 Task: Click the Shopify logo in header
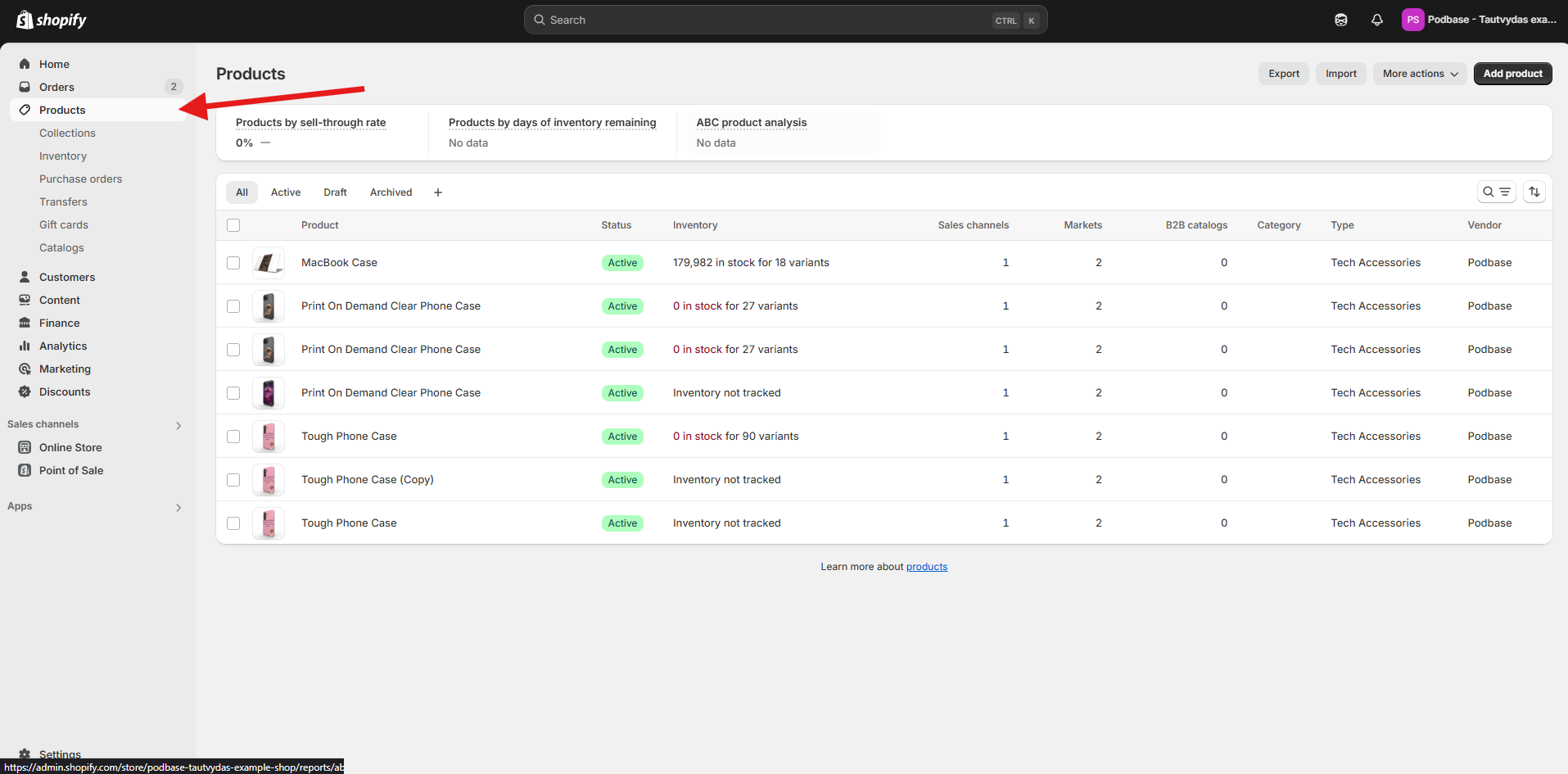(x=52, y=20)
